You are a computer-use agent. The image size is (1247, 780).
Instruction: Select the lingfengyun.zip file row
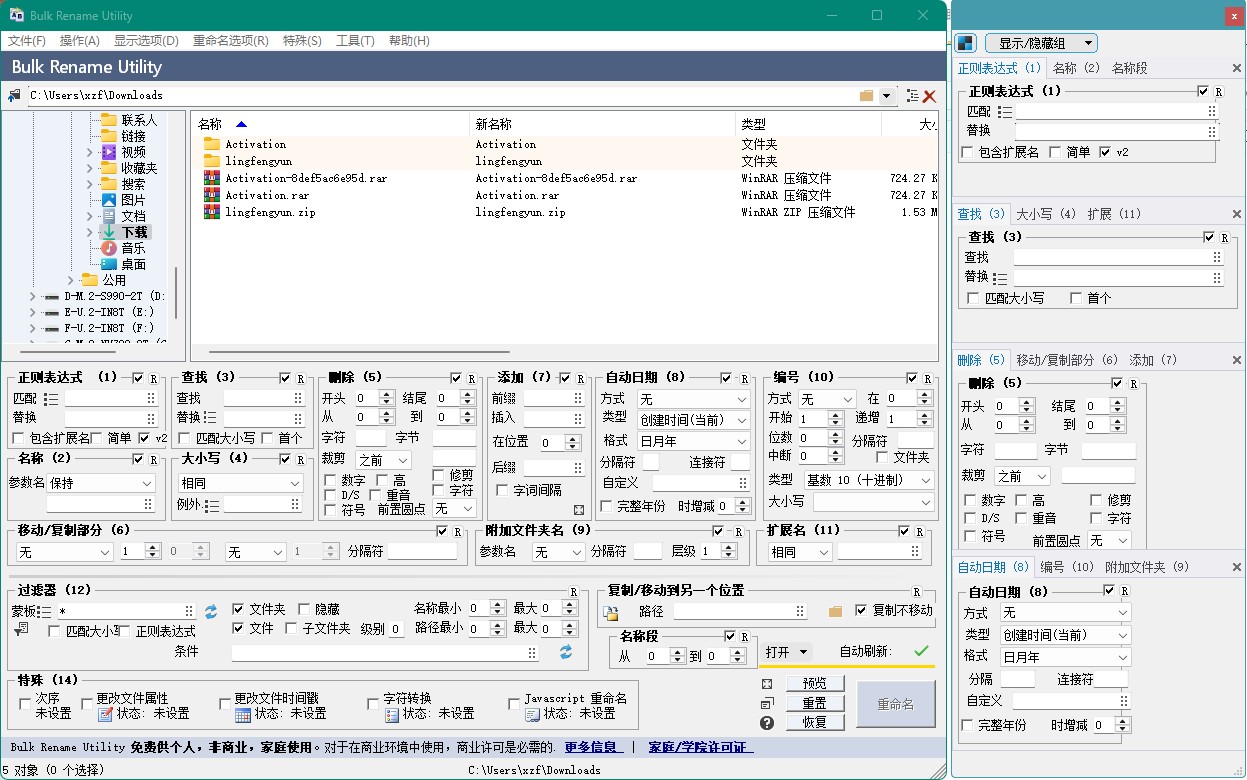coord(563,212)
